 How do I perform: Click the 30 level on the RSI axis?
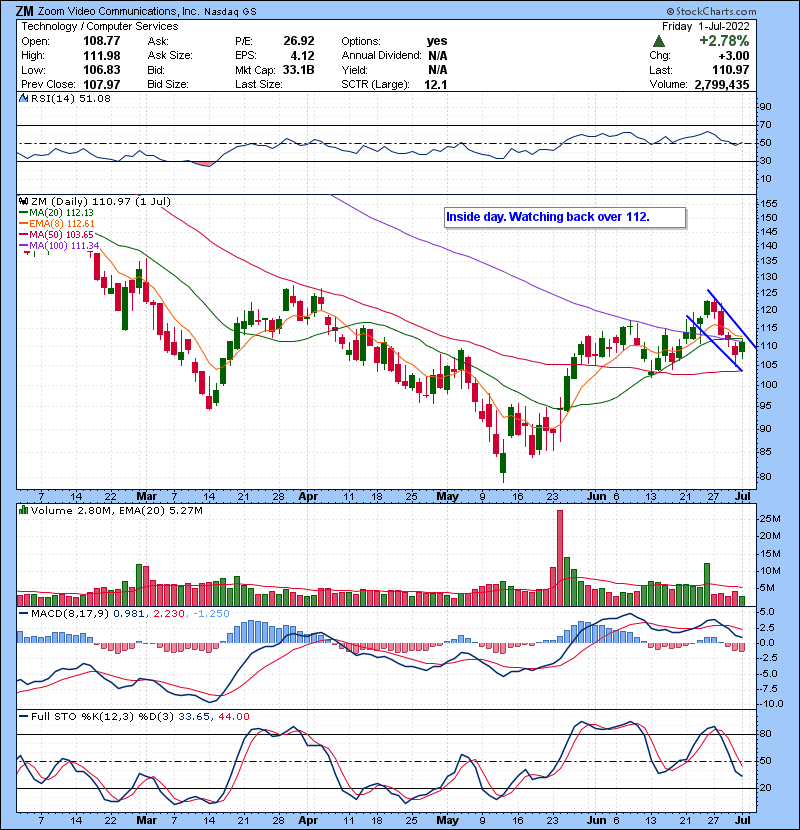tap(766, 161)
